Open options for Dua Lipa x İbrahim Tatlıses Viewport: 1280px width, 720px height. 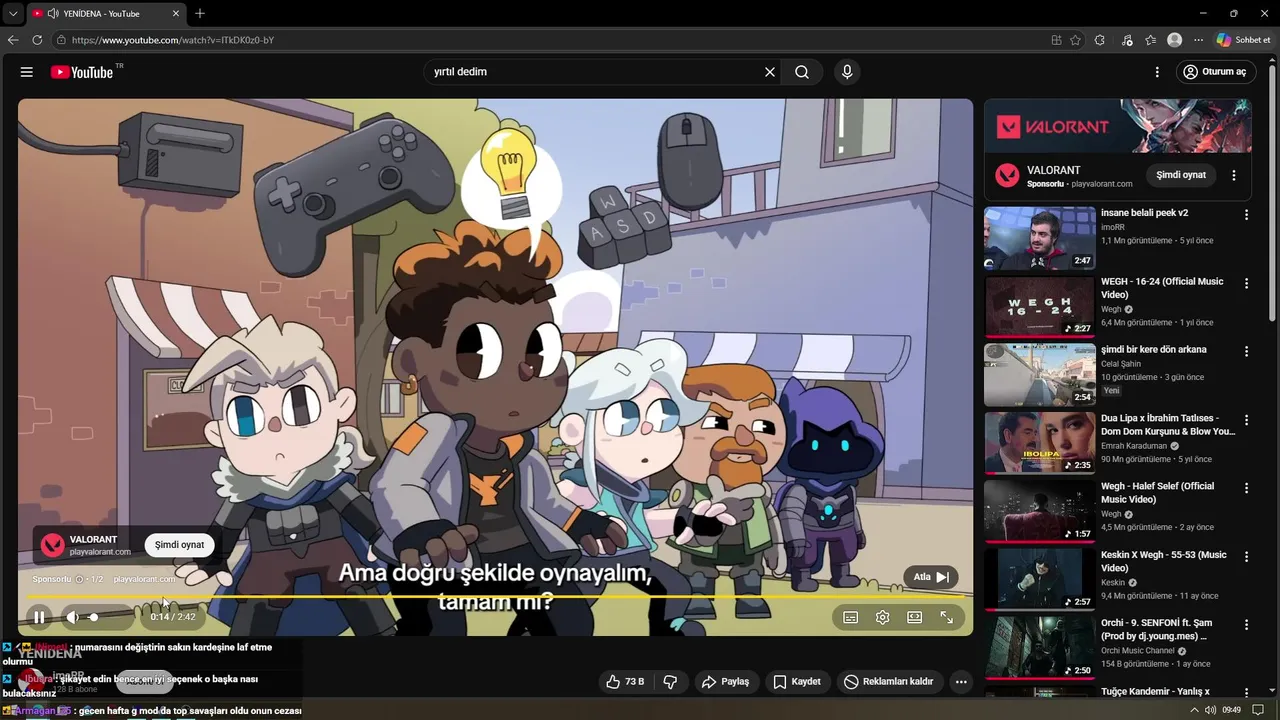(x=1246, y=420)
